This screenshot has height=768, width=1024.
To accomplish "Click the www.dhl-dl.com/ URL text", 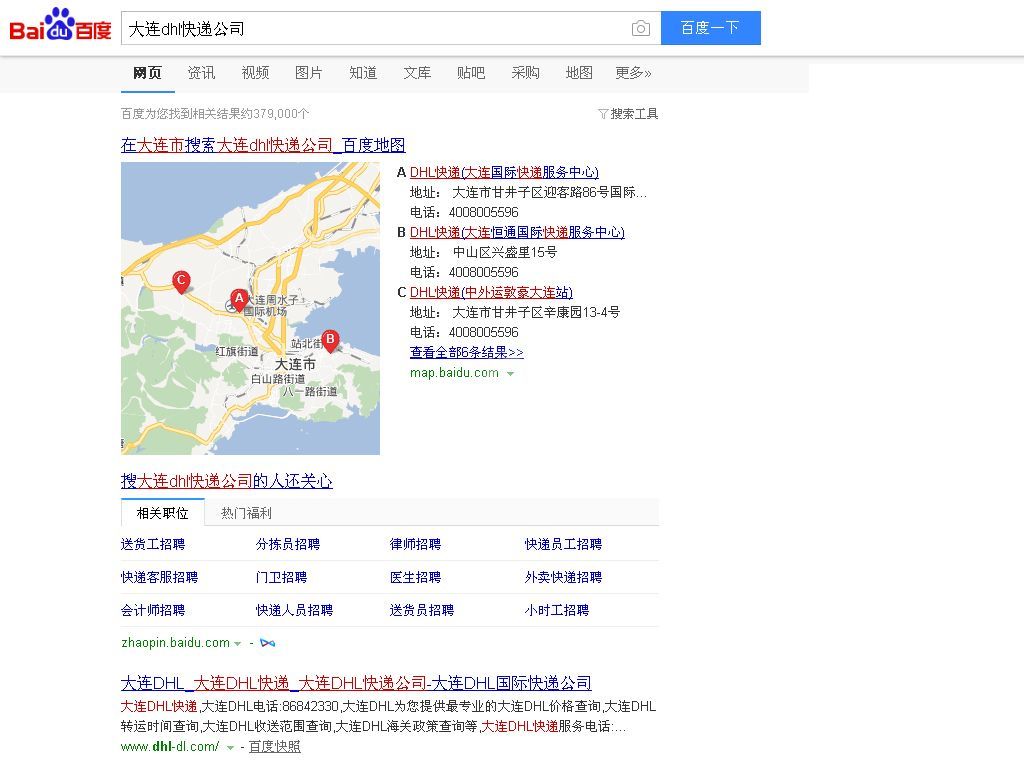I will coord(170,746).
